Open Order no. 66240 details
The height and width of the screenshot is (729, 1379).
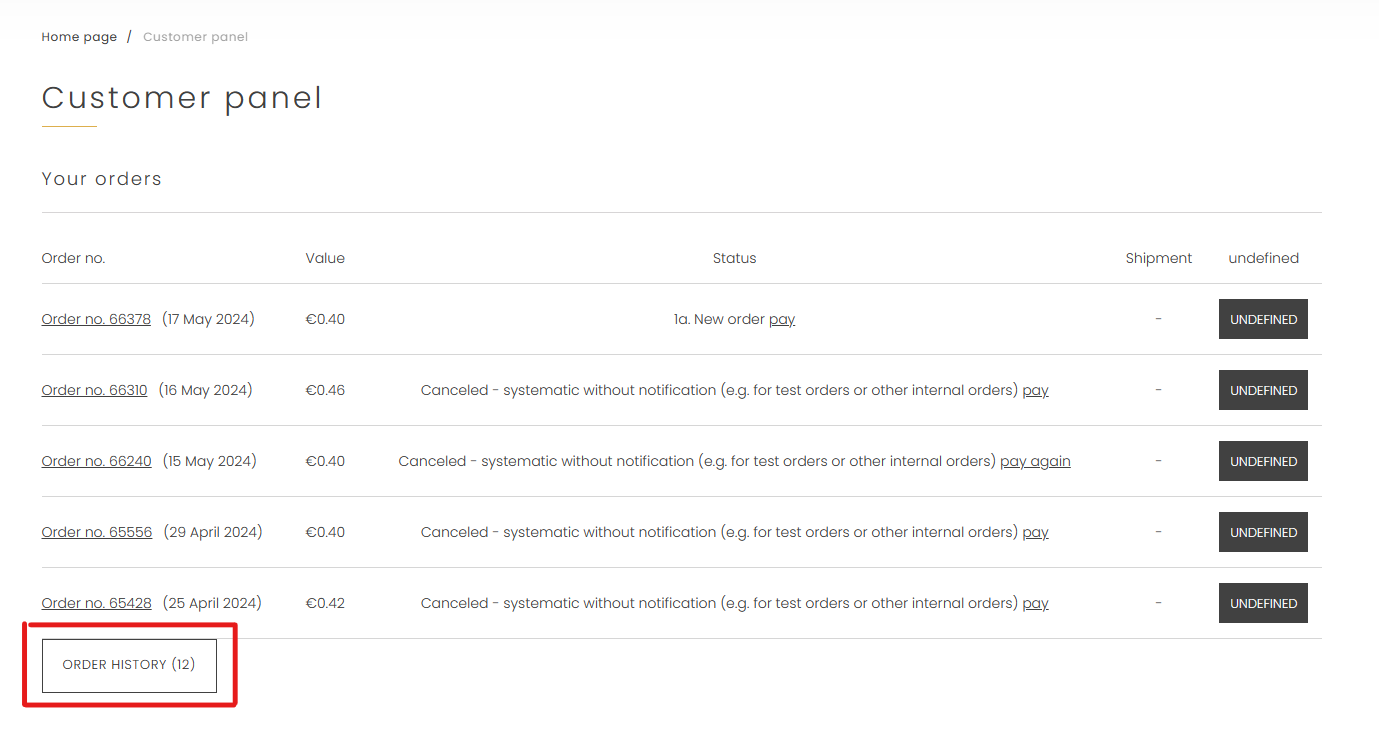(x=96, y=461)
